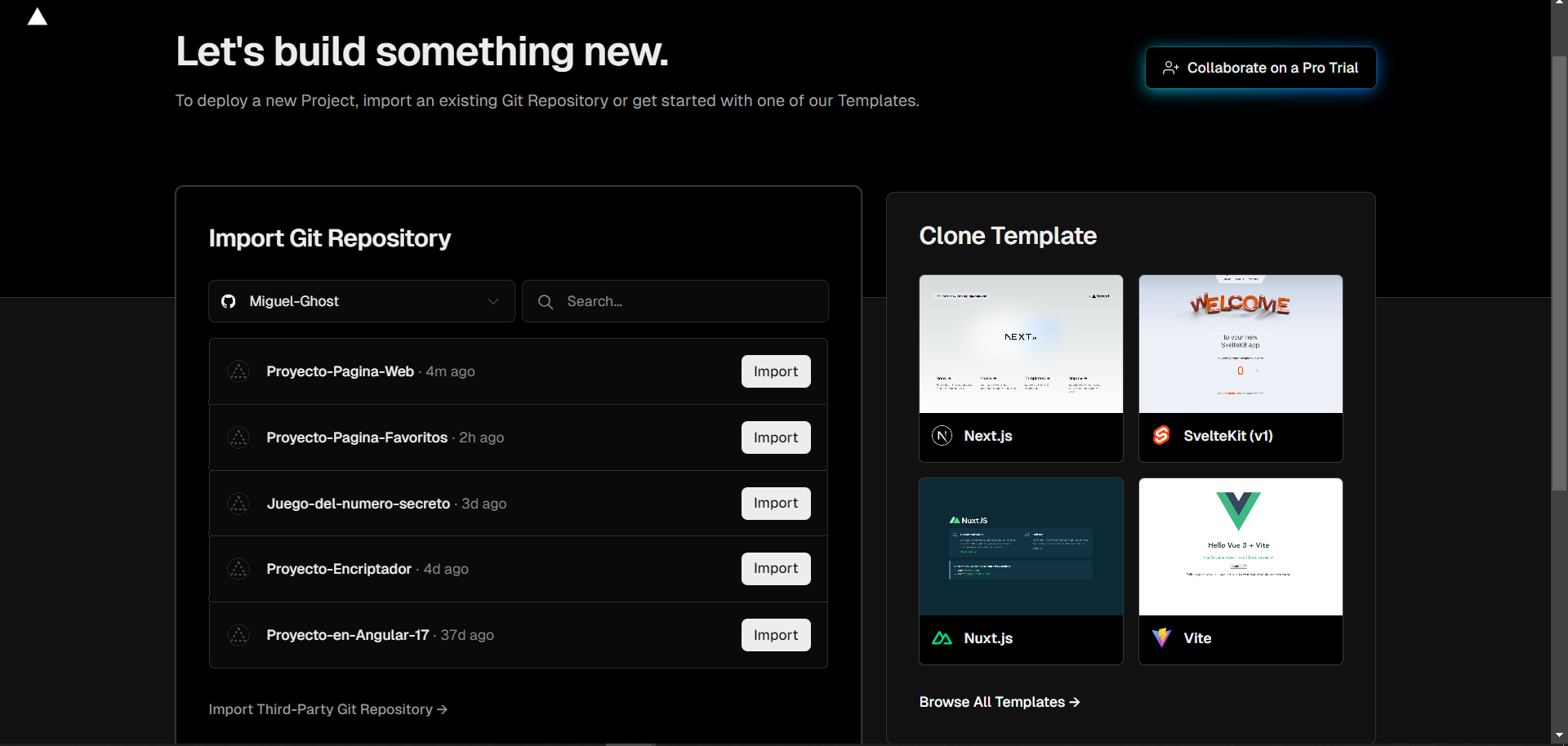This screenshot has width=1568, height=746.
Task: Select the Next.js template preview thumbnail
Action: click(1021, 344)
